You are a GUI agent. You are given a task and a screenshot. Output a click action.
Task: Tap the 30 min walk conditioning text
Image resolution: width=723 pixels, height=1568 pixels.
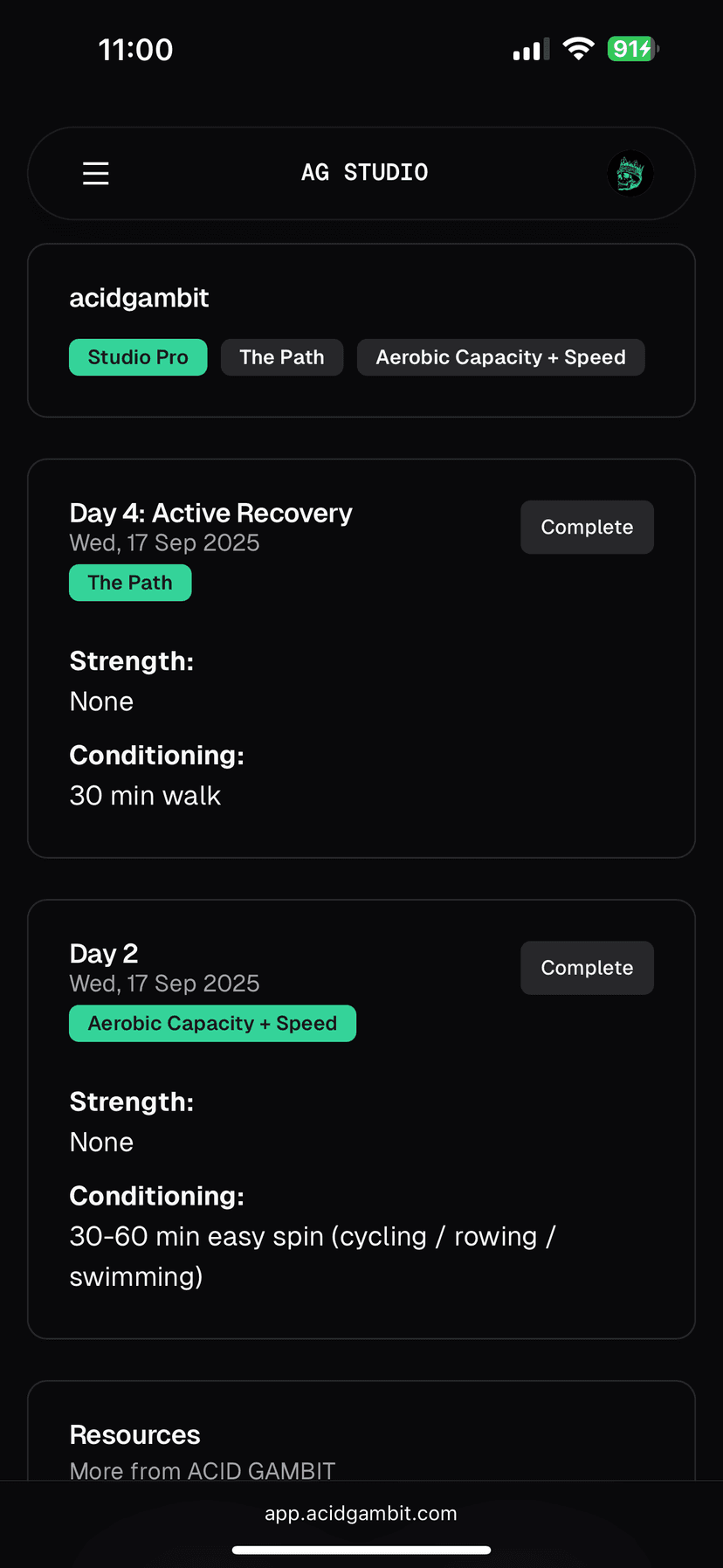pos(145,796)
